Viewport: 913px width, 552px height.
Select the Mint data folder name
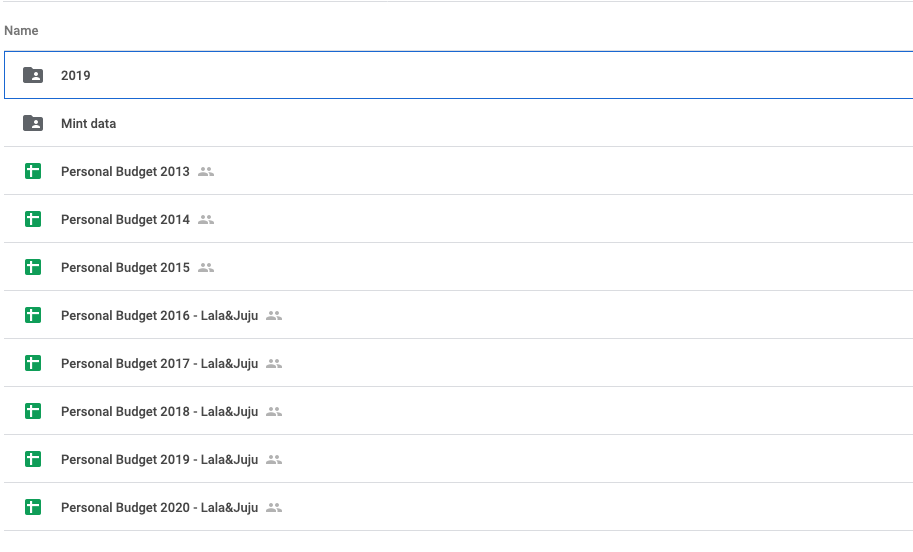pos(89,123)
